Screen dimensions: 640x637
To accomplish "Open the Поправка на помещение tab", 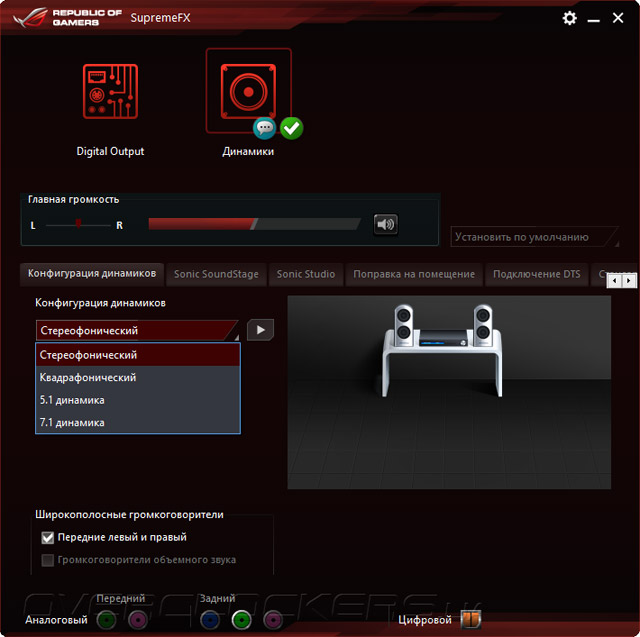I will [x=414, y=274].
